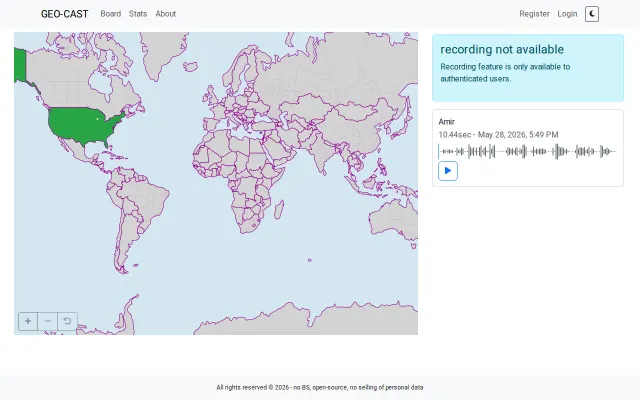Reset the map view
The image size is (640, 400).
pos(67,321)
